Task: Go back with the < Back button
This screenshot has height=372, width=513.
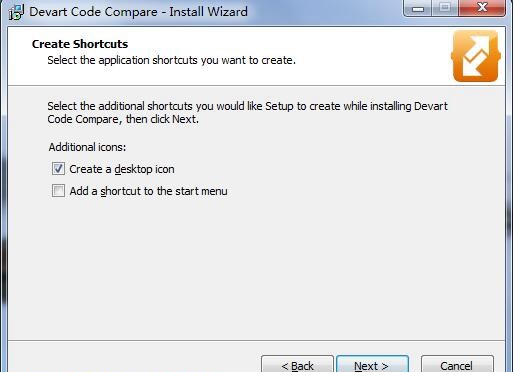Action: click(297, 364)
